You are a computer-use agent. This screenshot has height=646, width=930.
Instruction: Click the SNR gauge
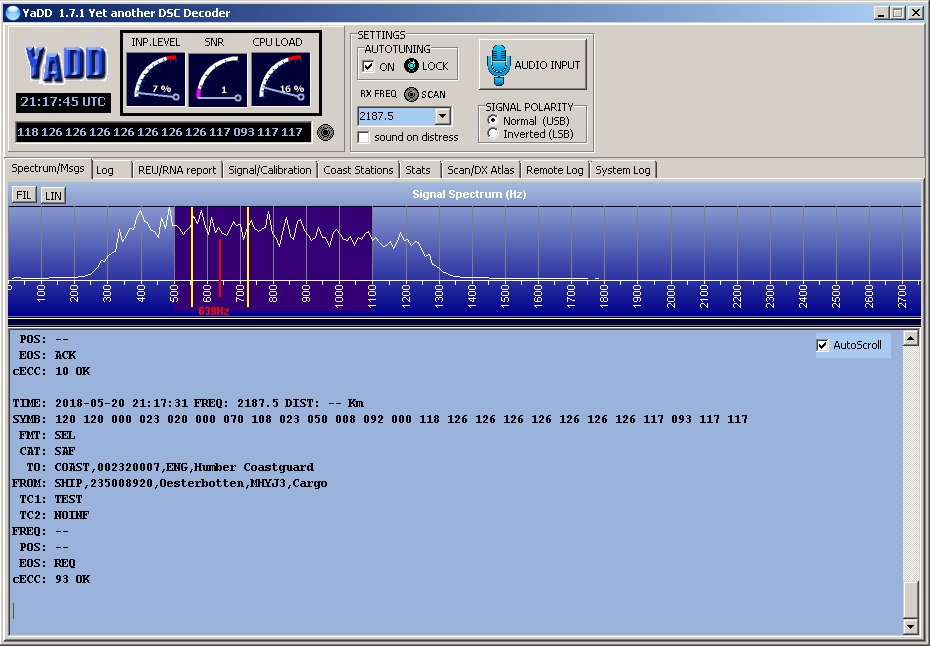click(x=218, y=79)
